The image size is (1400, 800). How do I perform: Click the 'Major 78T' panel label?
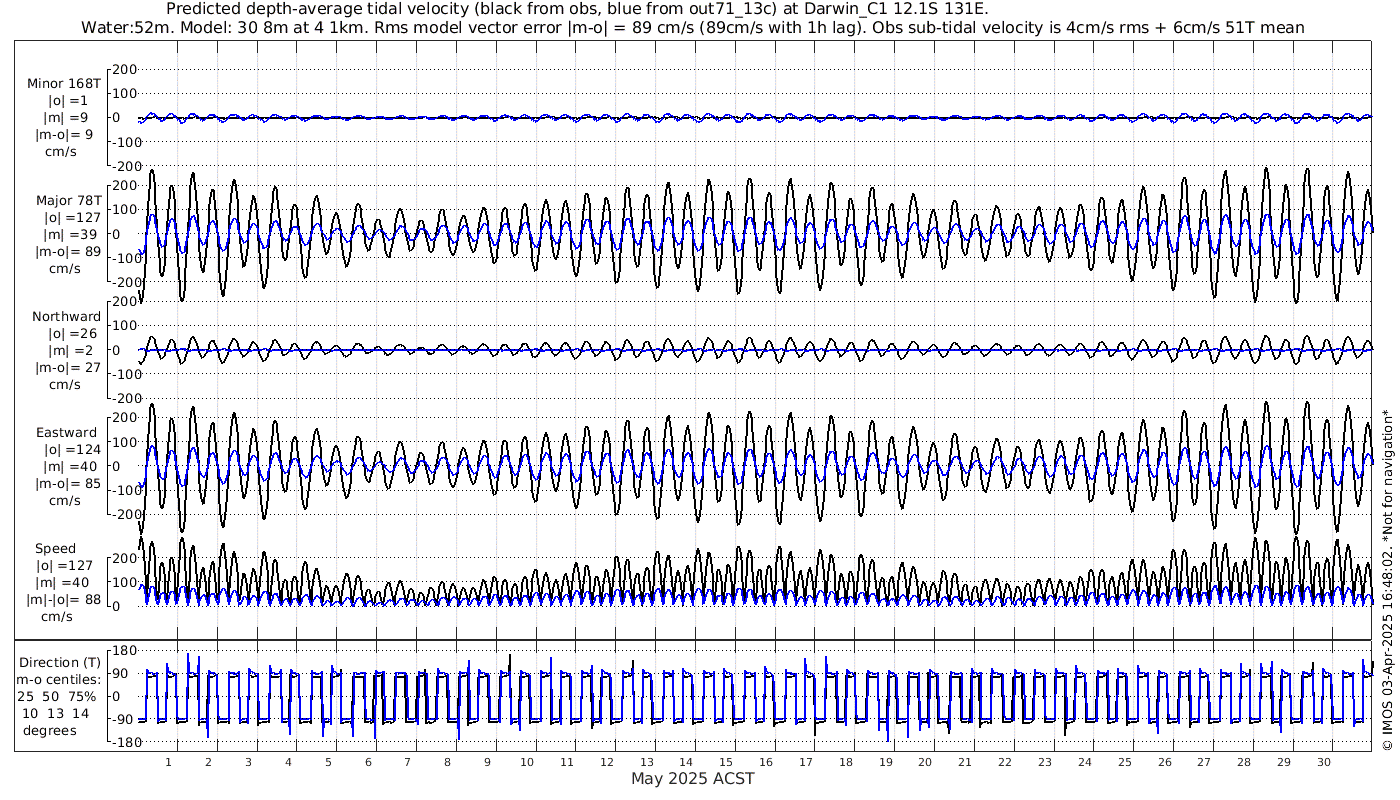click(64, 200)
